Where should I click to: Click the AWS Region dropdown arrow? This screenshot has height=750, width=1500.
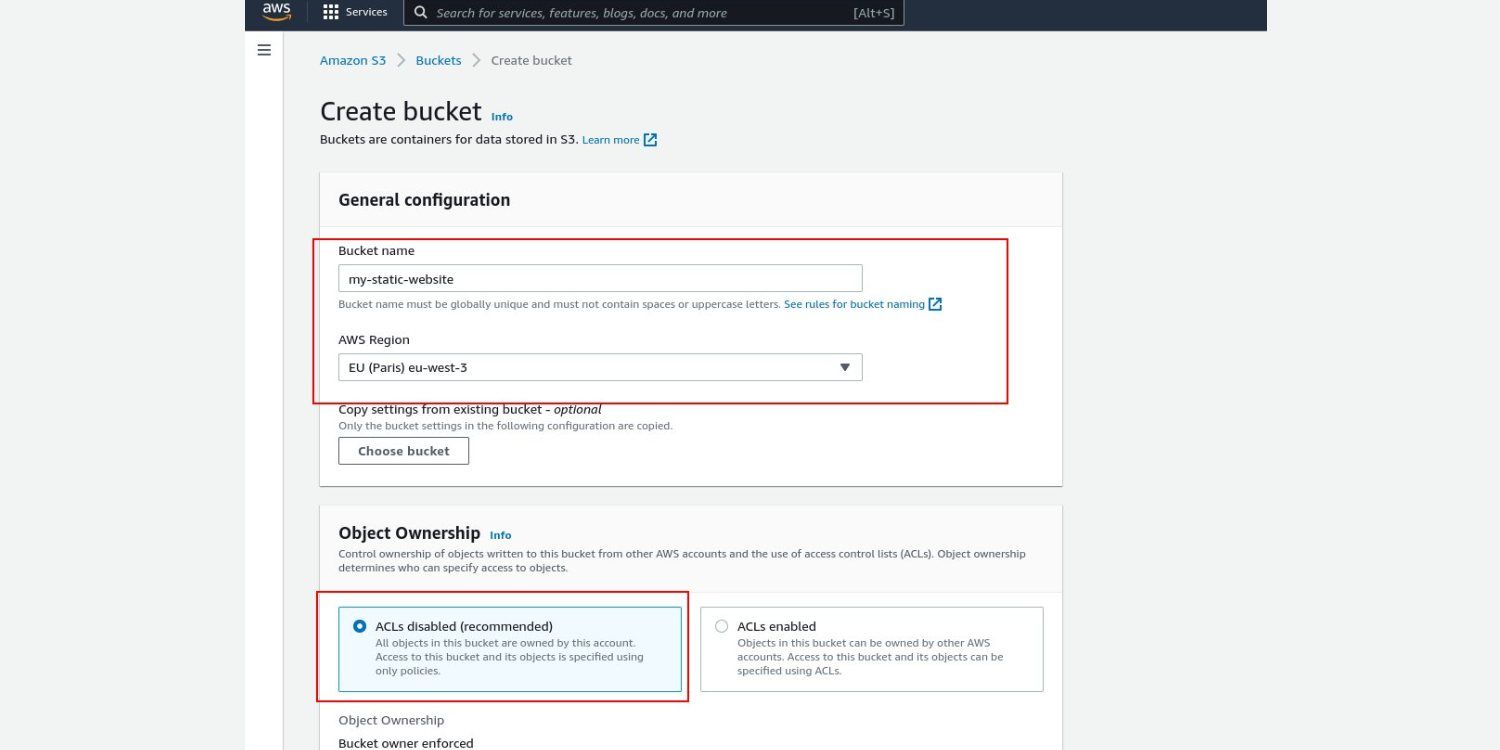click(844, 367)
